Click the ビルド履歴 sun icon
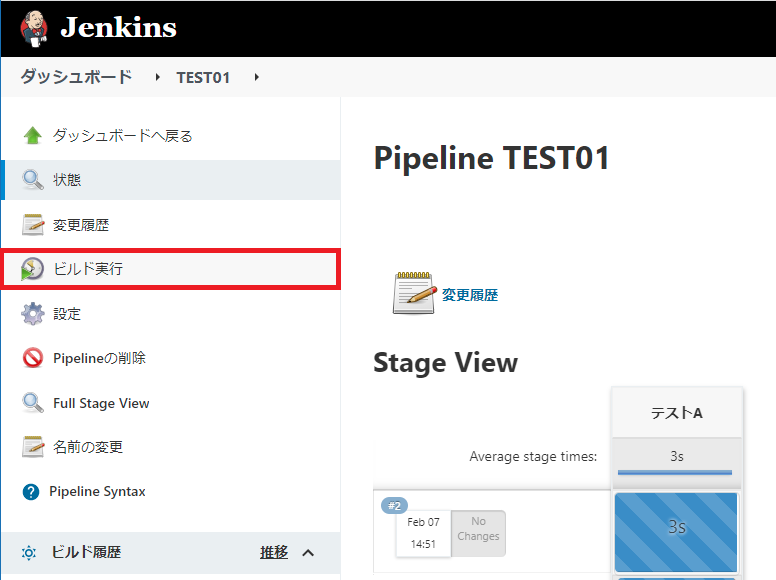 pyautogui.click(x=29, y=553)
